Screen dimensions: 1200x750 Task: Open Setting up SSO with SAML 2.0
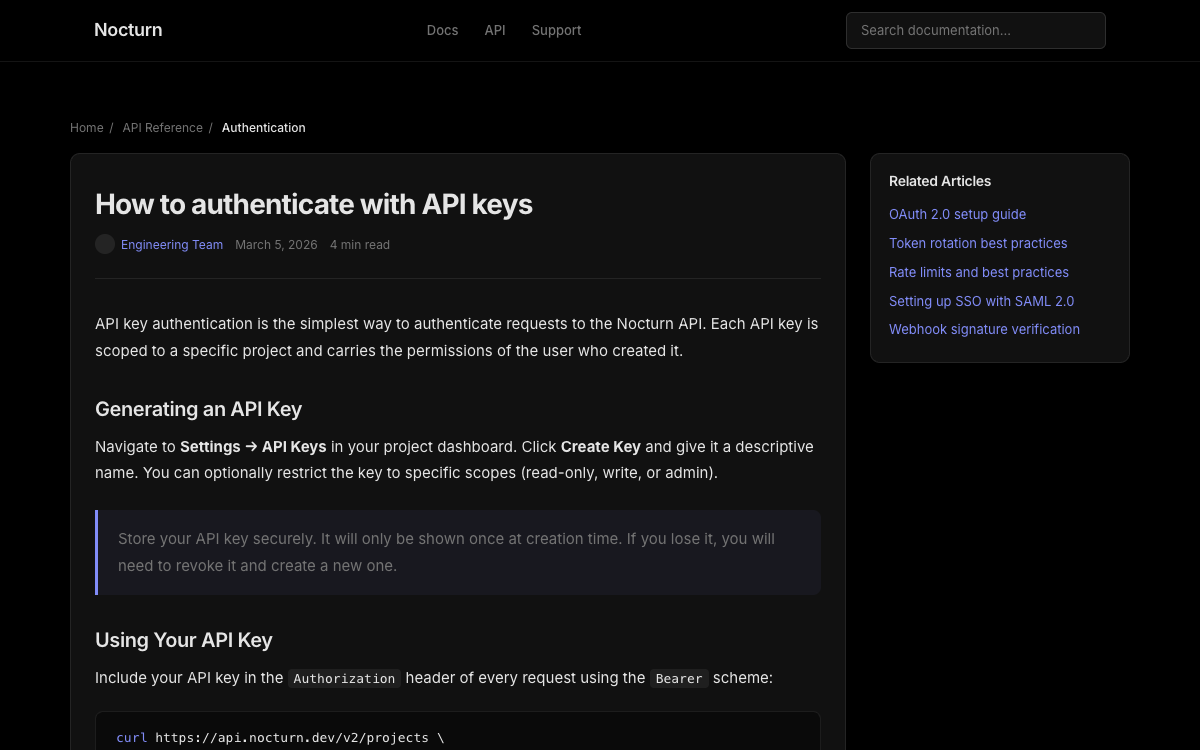(x=981, y=301)
